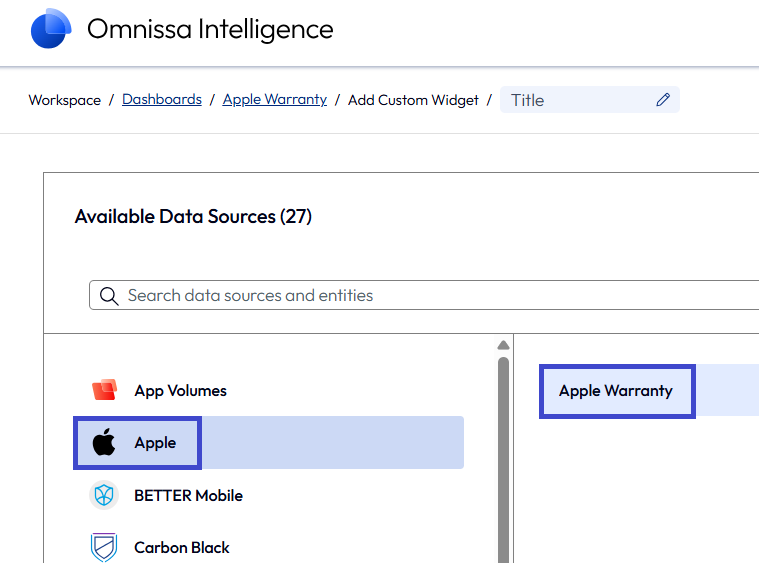Click the magnifier icon in search box
Viewport: 759px width, 563px height.
pyautogui.click(x=109, y=295)
